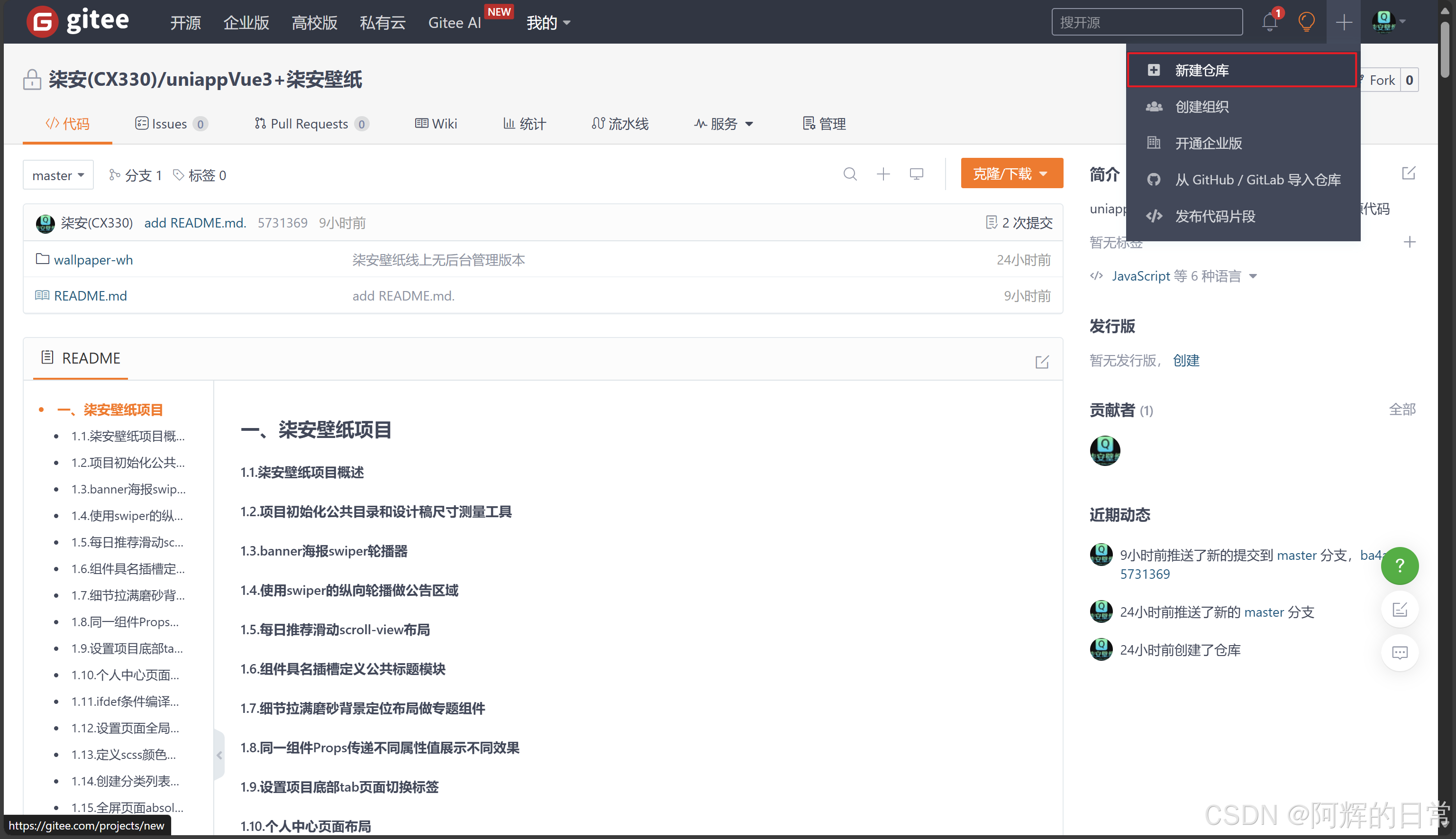Click the green help question mark button

pyautogui.click(x=1399, y=566)
